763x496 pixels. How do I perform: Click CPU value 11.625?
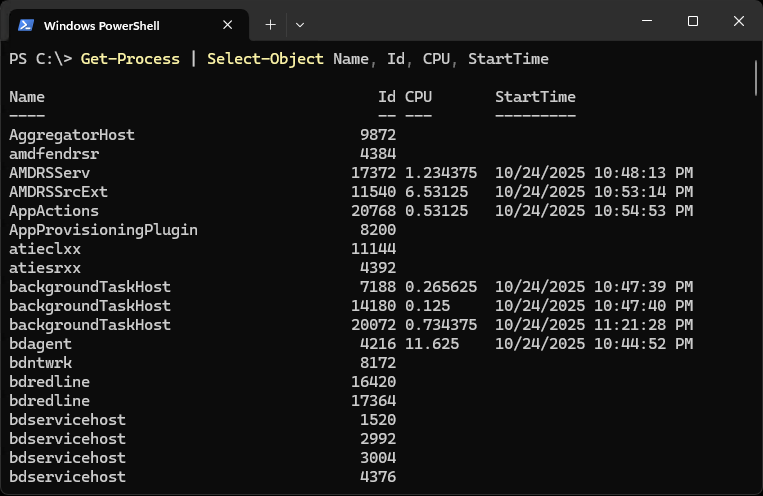432,344
